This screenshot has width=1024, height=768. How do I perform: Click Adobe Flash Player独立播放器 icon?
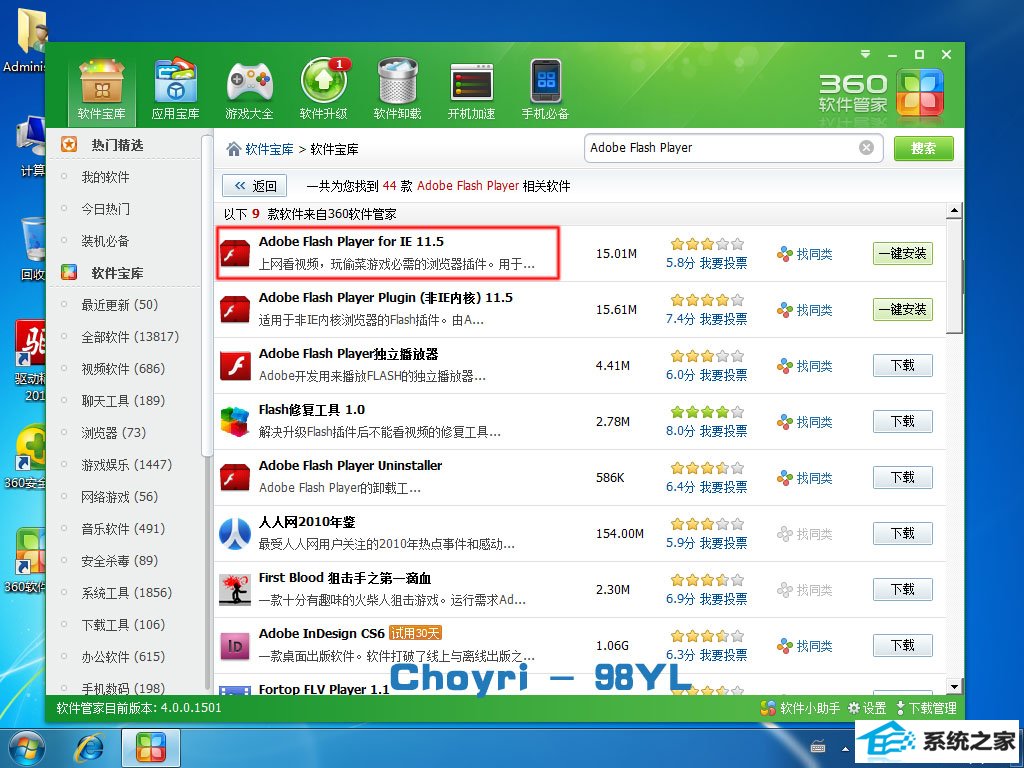[x=234, y=366]
